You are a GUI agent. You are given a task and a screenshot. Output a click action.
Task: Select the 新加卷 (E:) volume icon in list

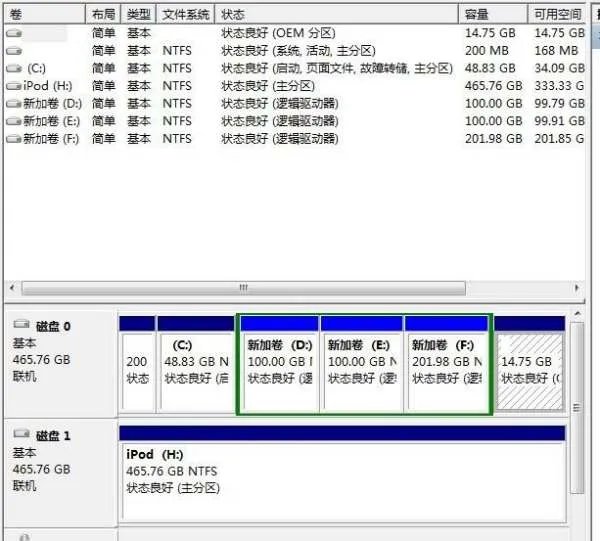[13, 121]
